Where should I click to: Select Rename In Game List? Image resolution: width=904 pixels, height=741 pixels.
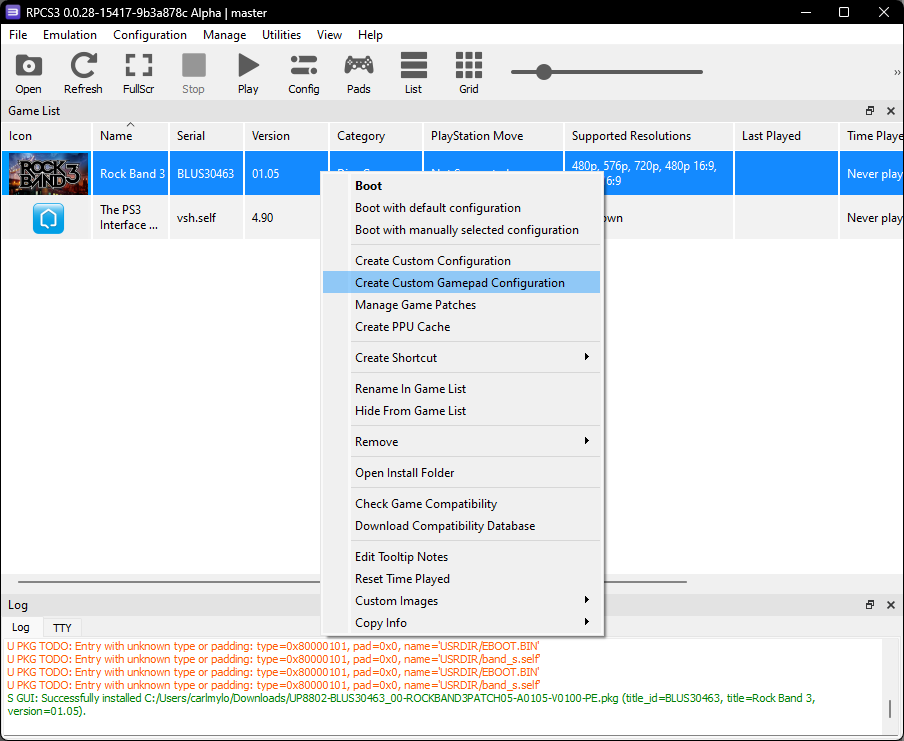[x=461, y=389]
